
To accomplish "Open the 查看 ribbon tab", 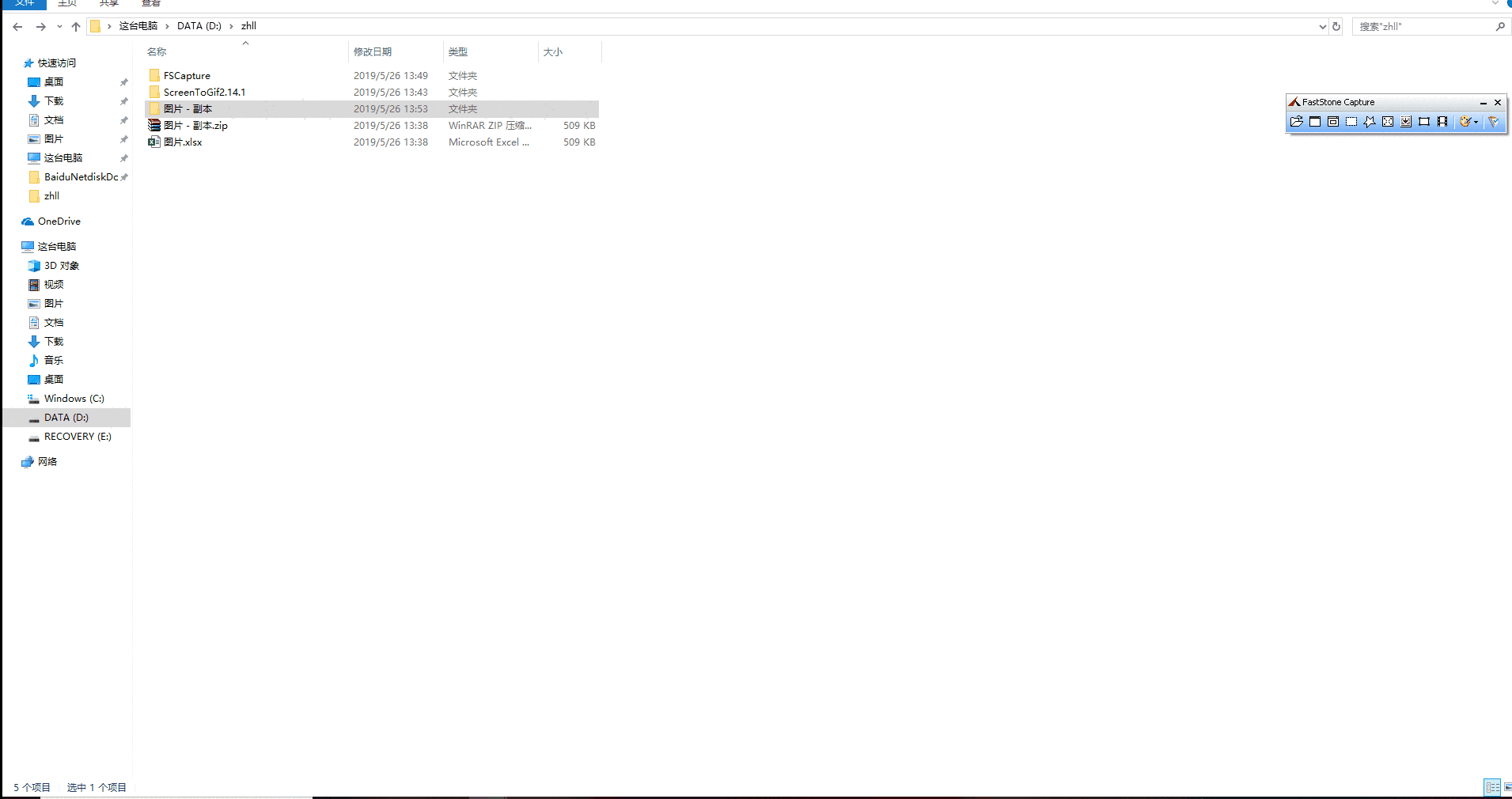I will tap(150, 3).
